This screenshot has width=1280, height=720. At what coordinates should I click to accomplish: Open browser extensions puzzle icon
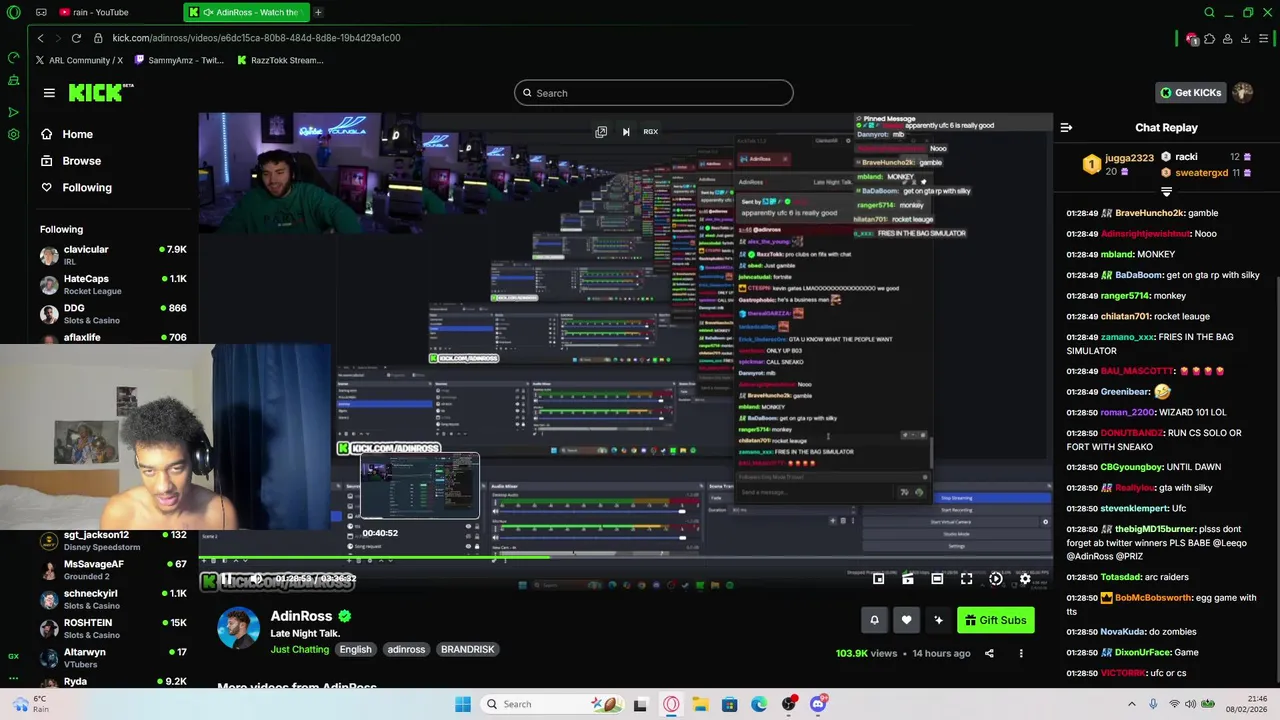(x=1209, y=38)
